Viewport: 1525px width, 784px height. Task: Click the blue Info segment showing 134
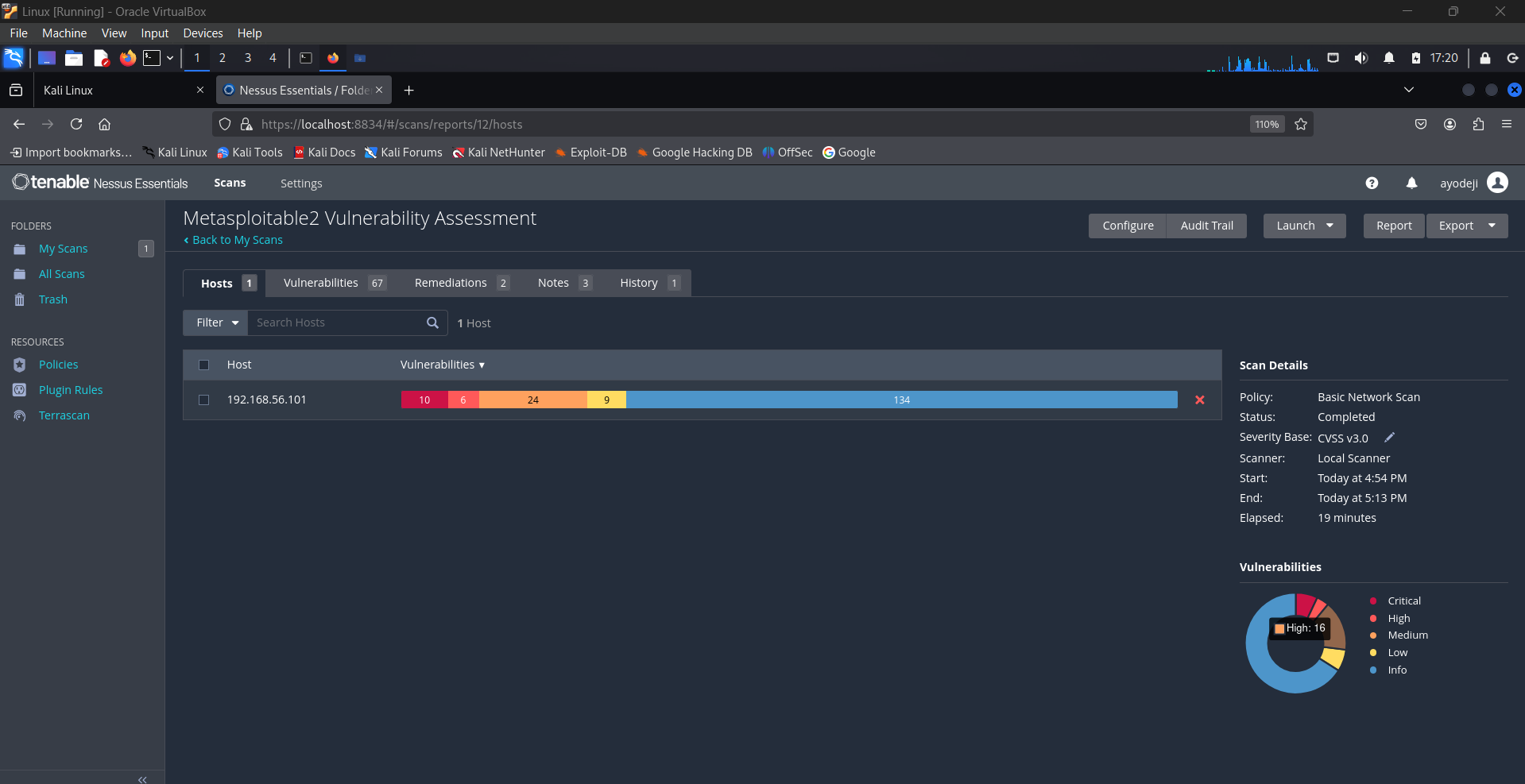901,400
